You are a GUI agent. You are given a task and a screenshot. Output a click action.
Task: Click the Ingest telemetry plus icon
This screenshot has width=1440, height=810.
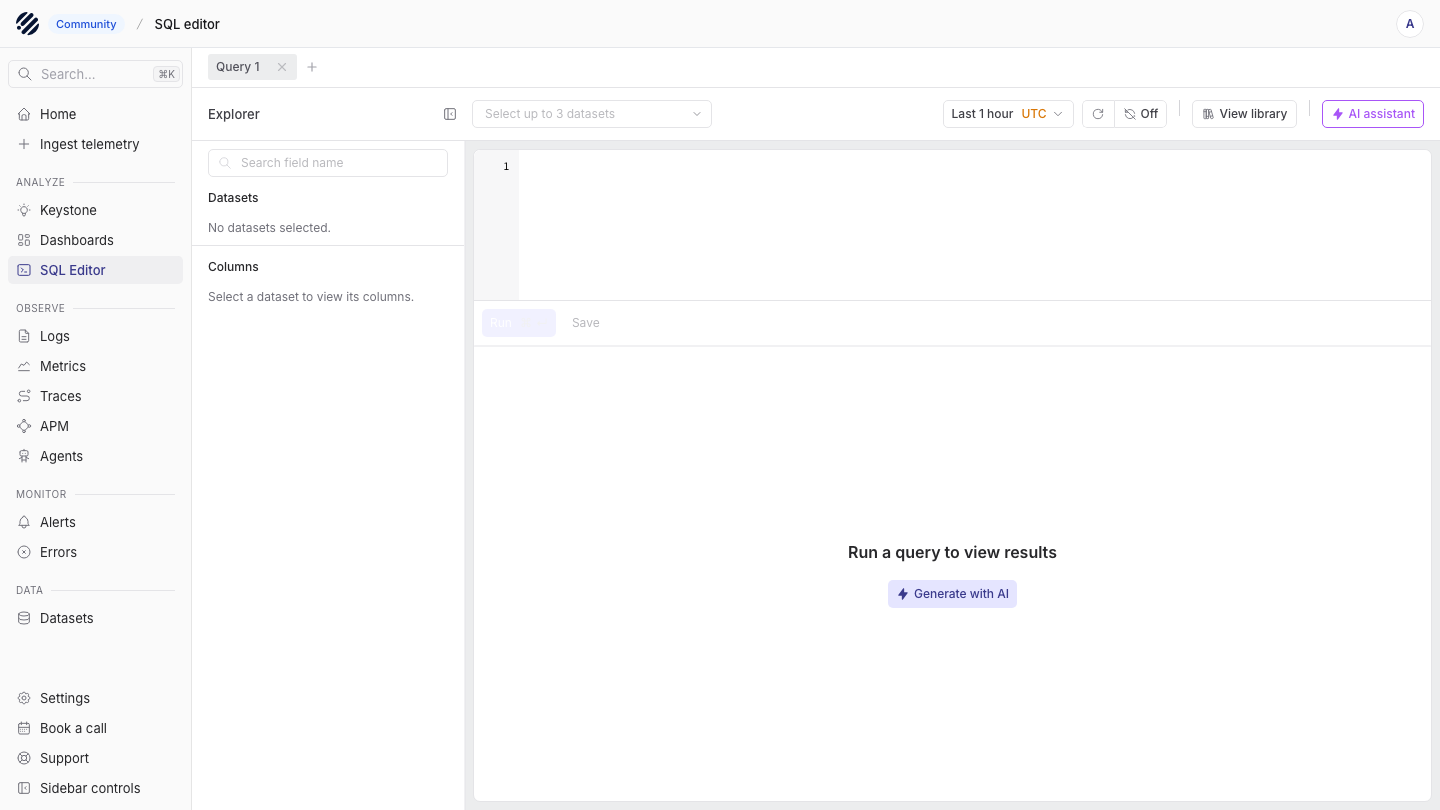(x=24, y=144)
